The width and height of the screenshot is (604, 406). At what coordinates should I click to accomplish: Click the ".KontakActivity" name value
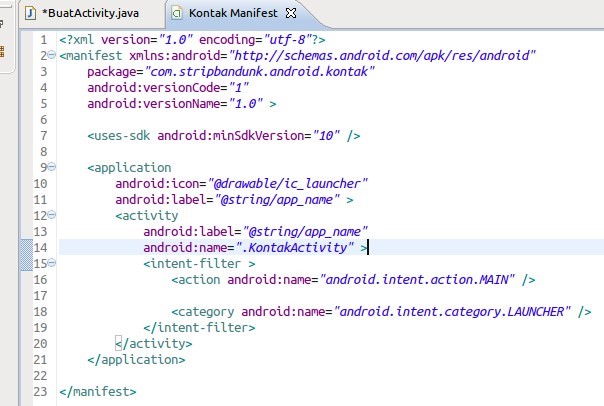(294, 247)
